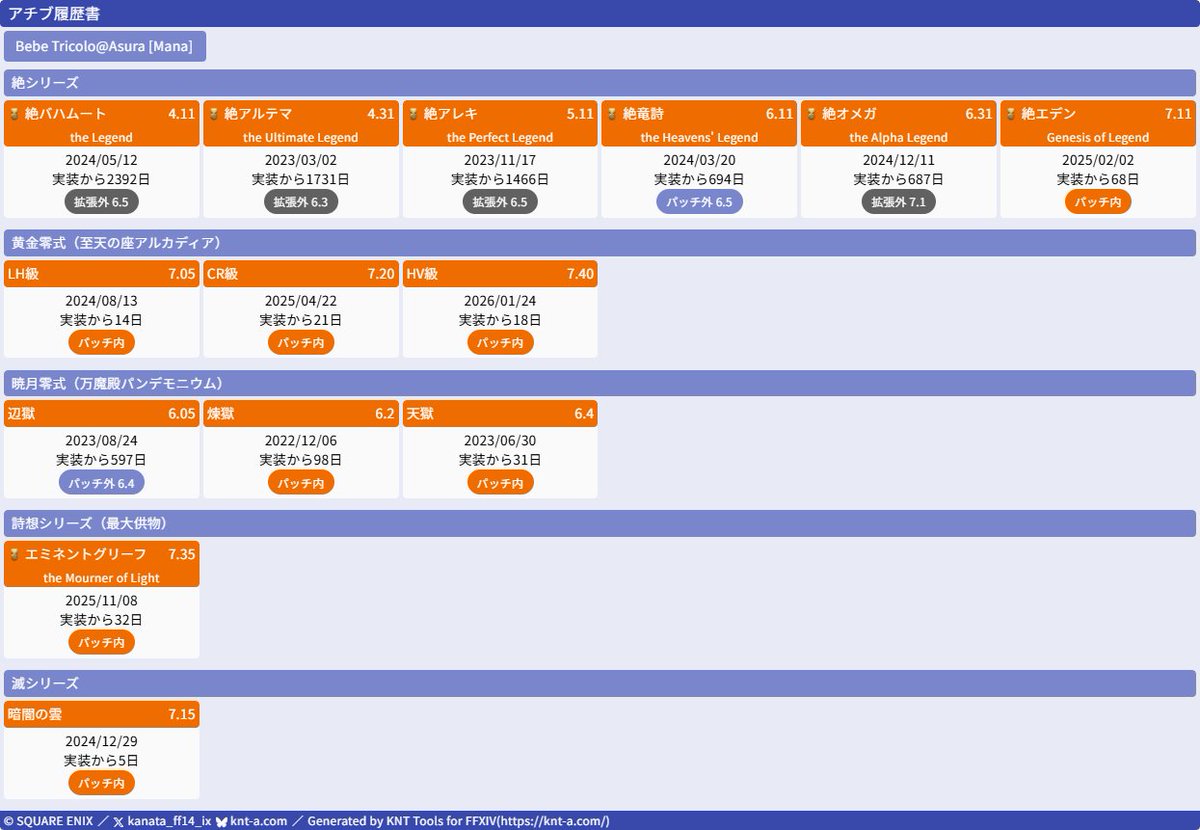This screenshot has width=1200, height=830.
Task: Click the text 実装から597日
Action: (x=101, y=460)
